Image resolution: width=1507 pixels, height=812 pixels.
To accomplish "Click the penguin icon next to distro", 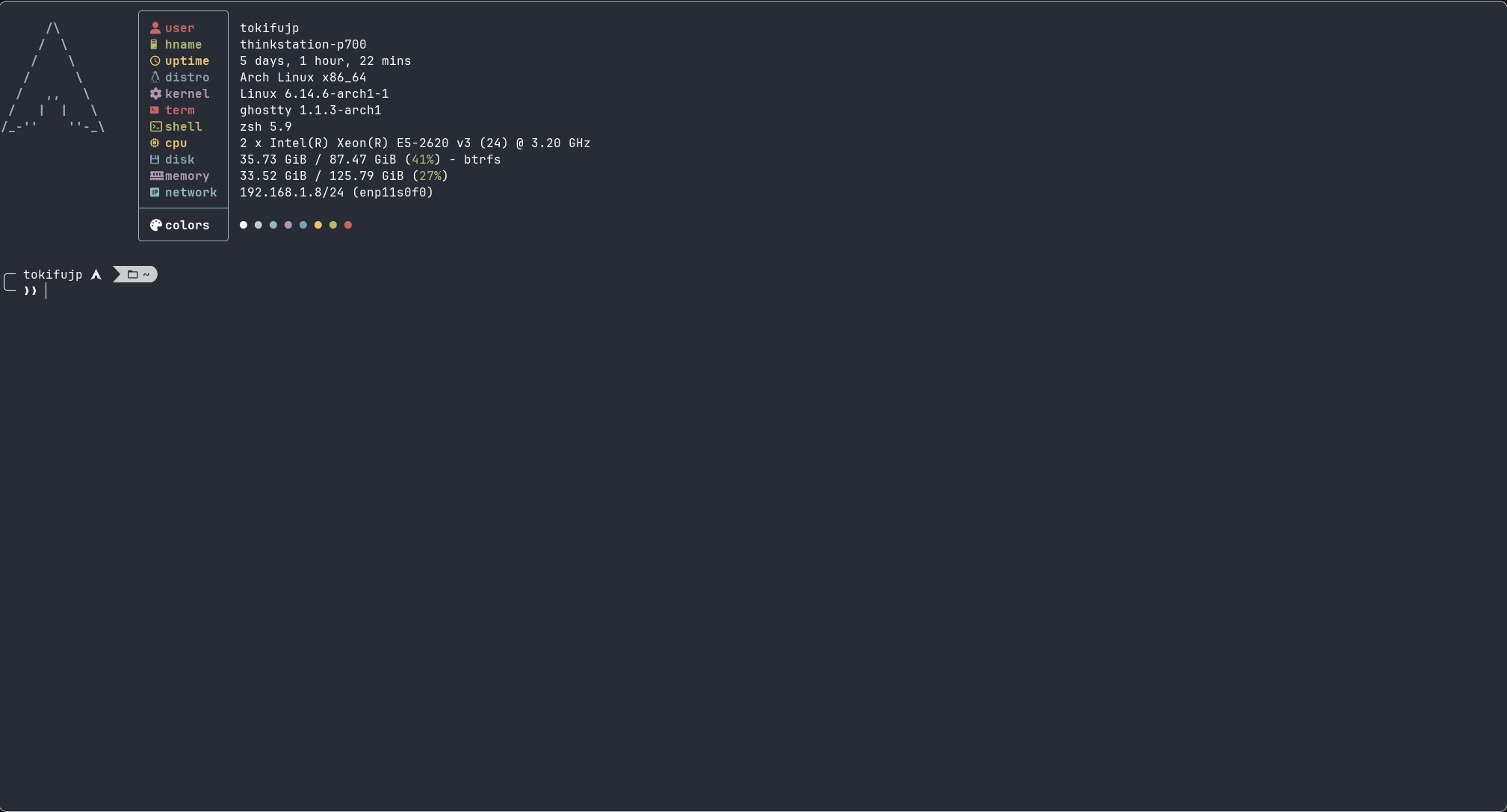I will coord(155,78).
